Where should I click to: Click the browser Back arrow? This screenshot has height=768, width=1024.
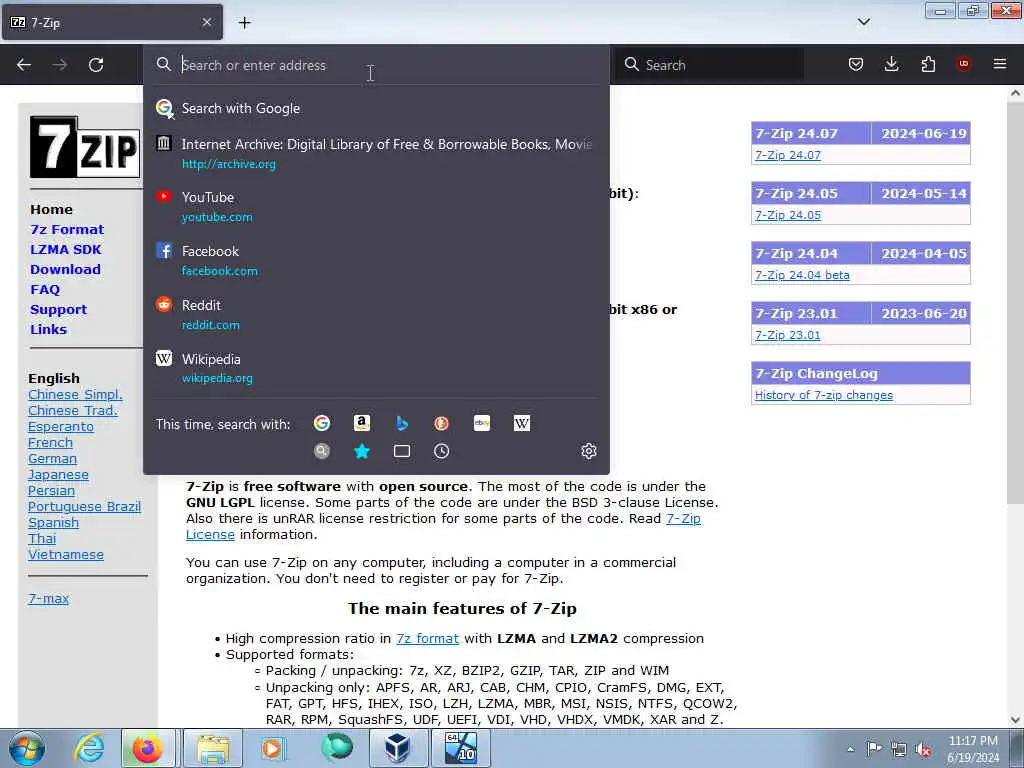coord(24,65)
